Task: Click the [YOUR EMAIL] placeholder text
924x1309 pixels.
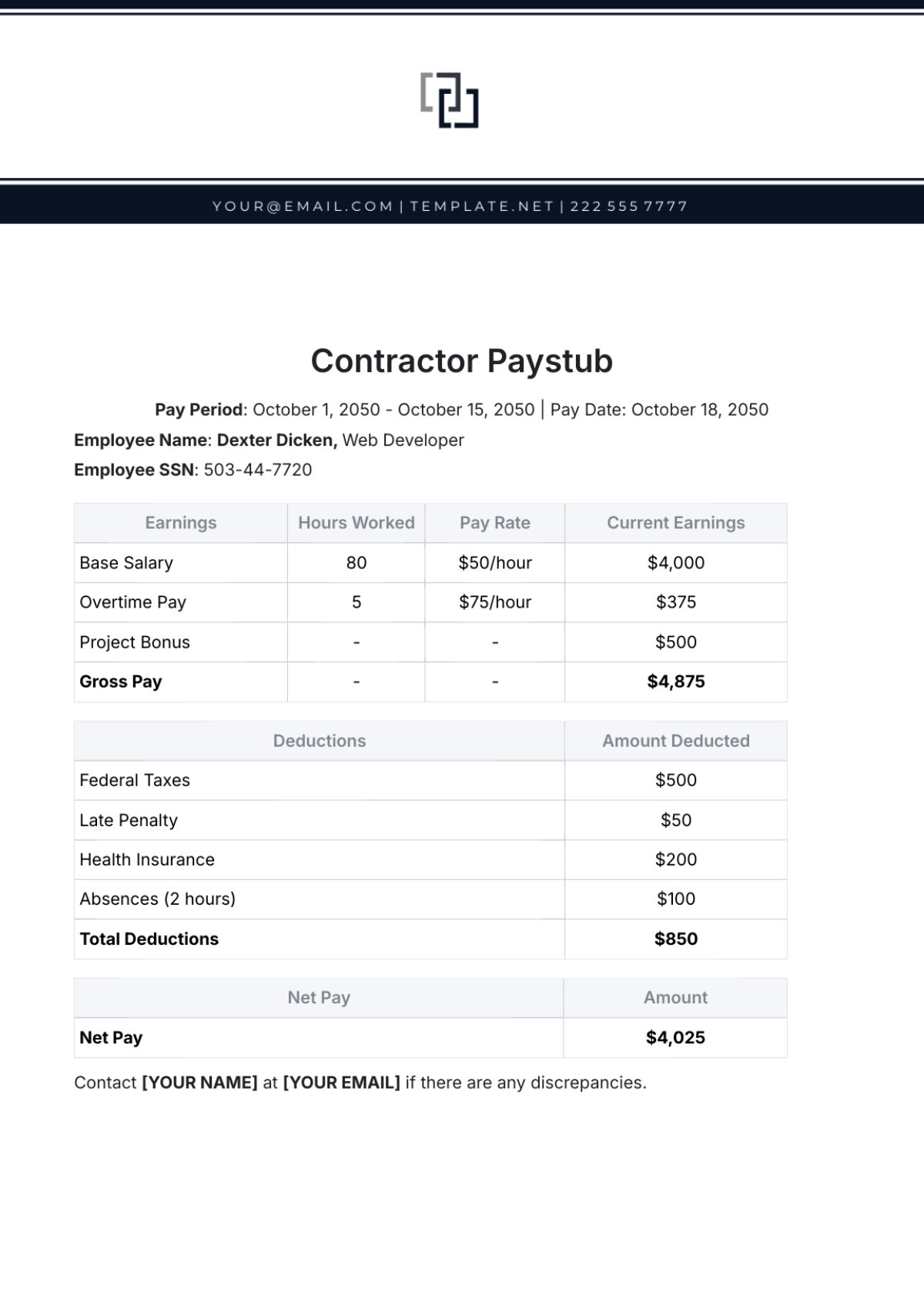Action: tap(341, 1083)
